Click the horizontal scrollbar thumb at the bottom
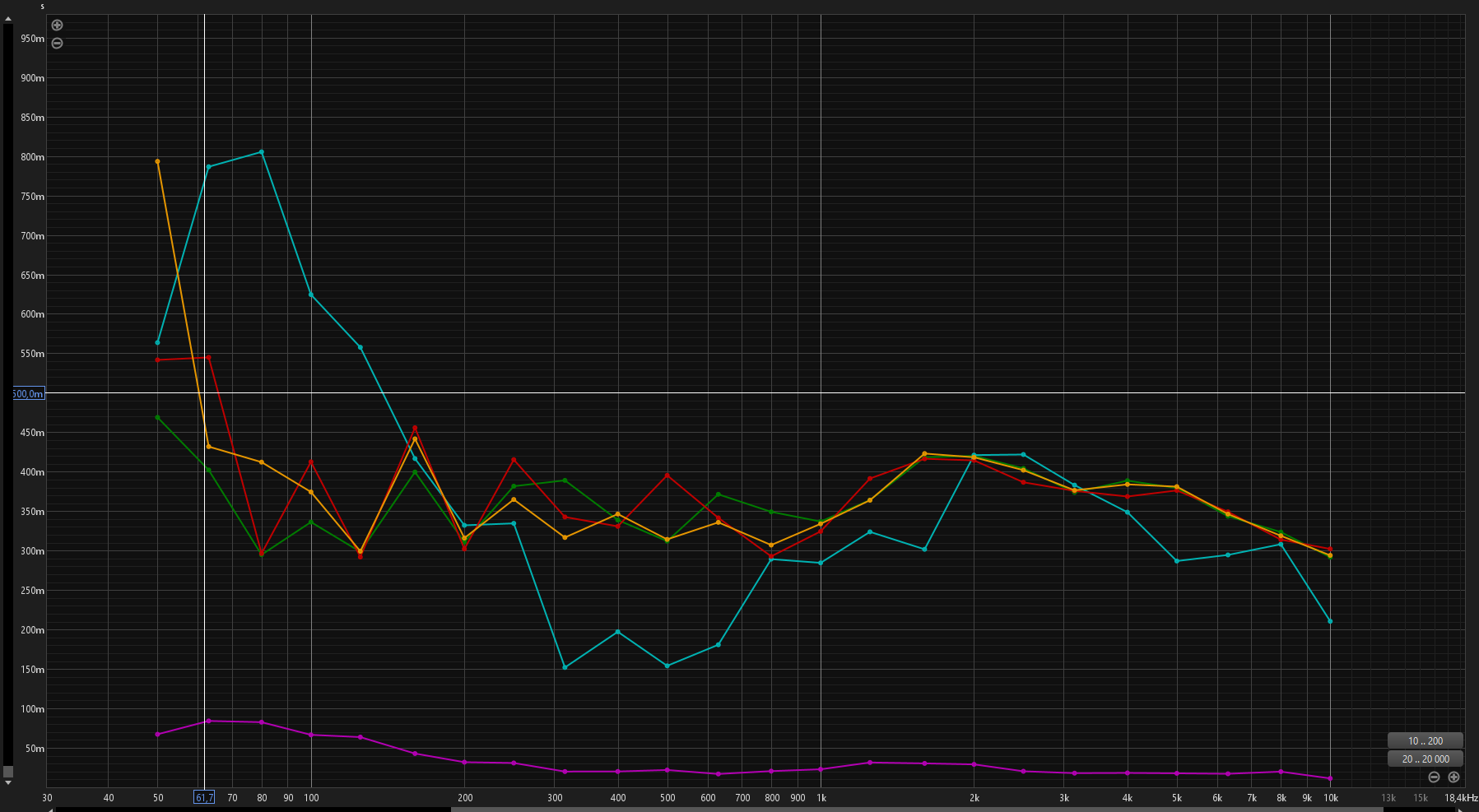 point(917,810)
